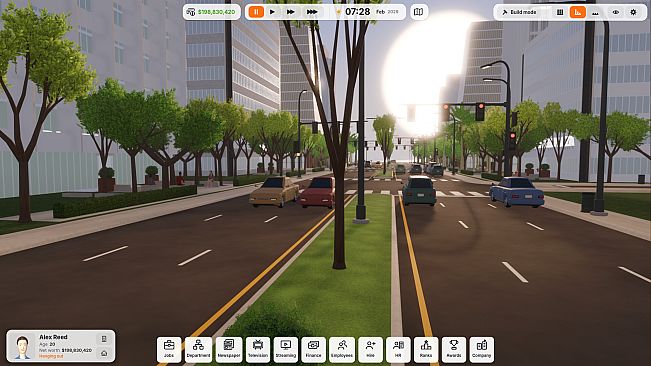
Task: Click the home icon in Alex Reed's card
Action: tap(104, 353)
